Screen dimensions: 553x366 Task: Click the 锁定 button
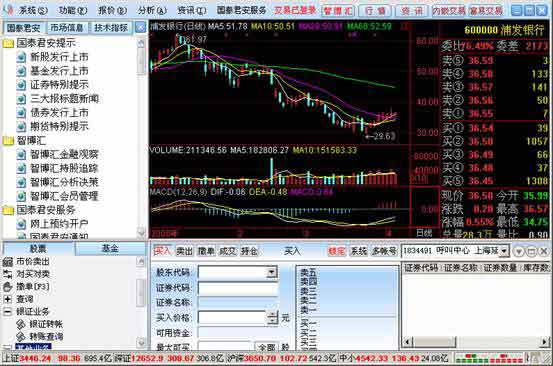click(336, 251)
